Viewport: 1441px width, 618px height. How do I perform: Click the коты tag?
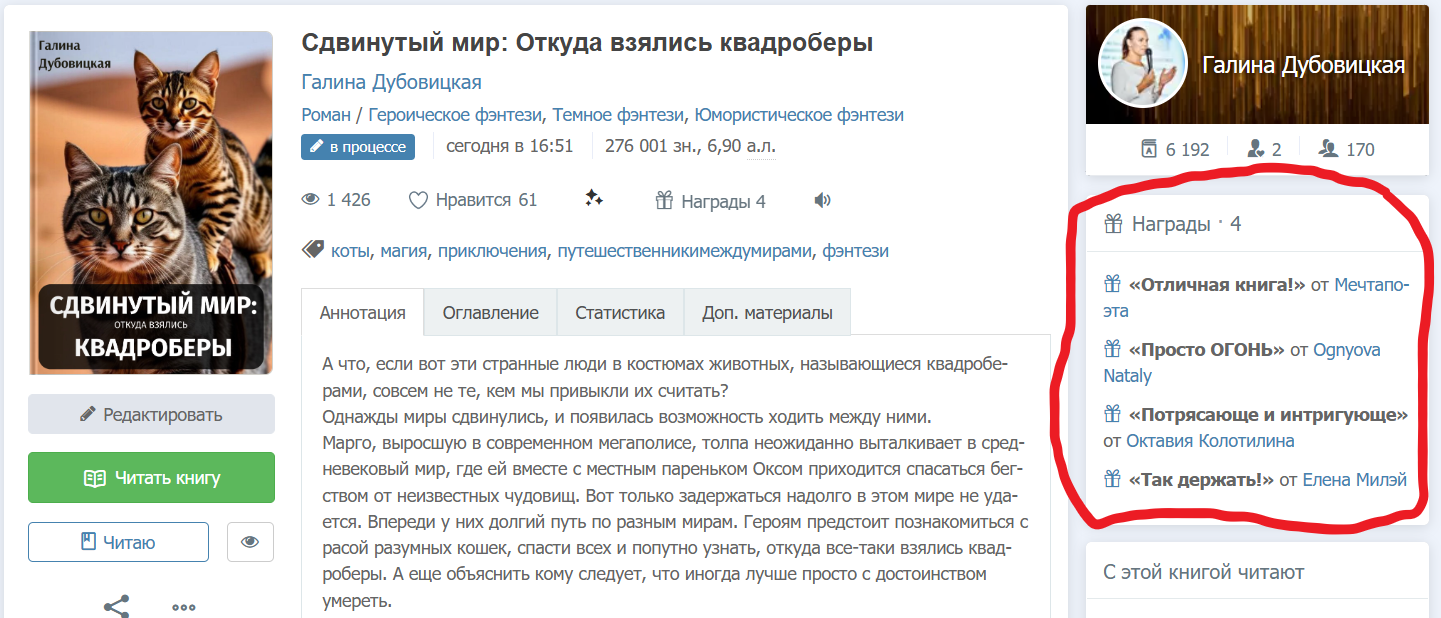tap(350, 251)
